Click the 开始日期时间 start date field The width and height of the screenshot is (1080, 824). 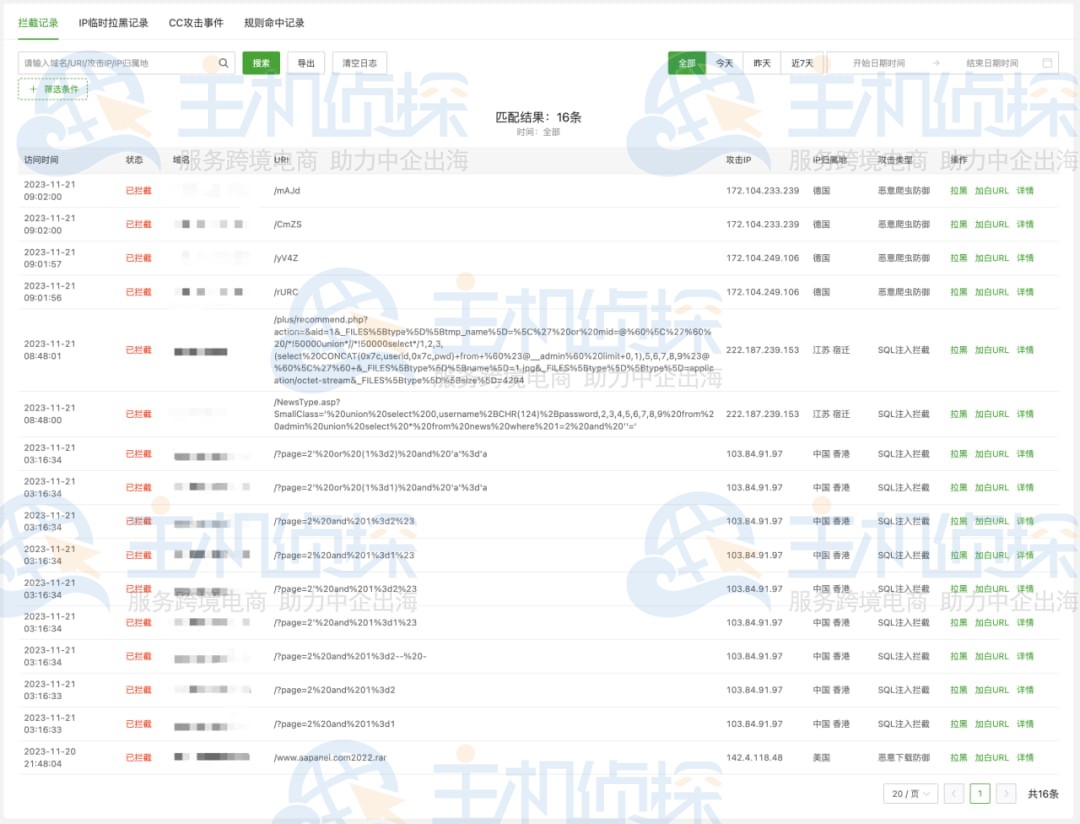[x=878, y=63]
